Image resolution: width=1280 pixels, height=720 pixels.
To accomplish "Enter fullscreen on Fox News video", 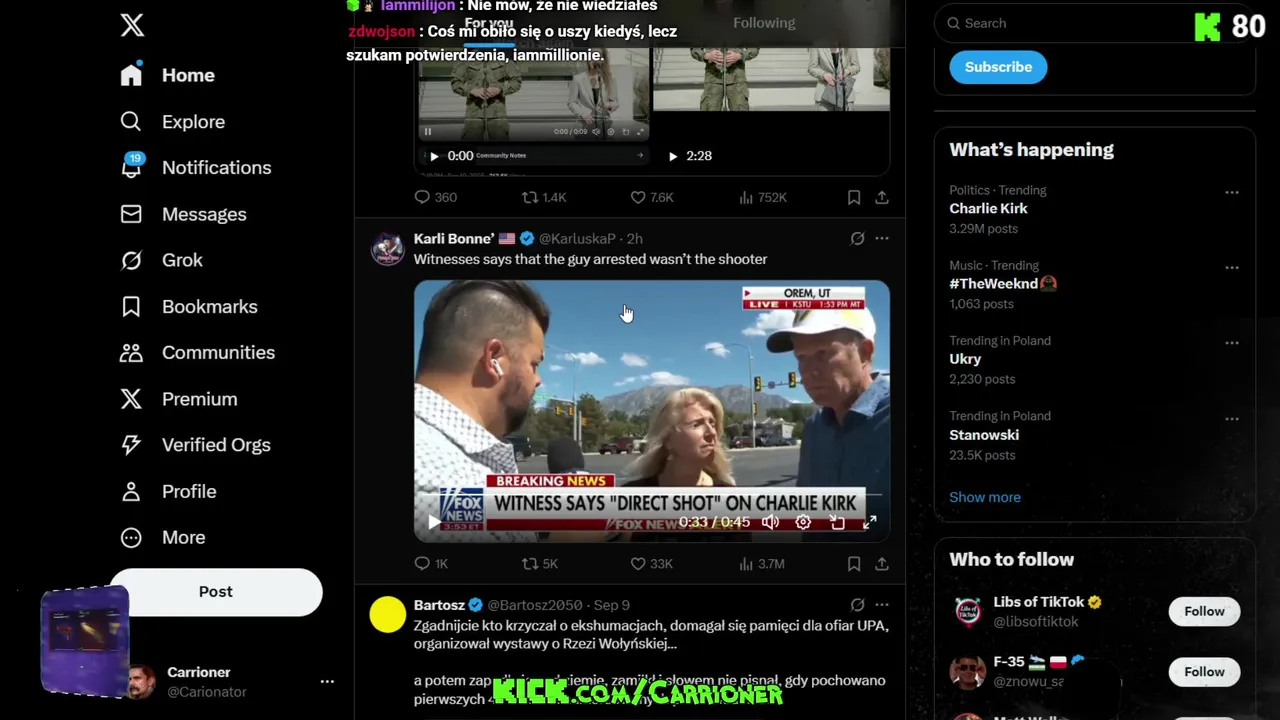I will pos(870,522).
